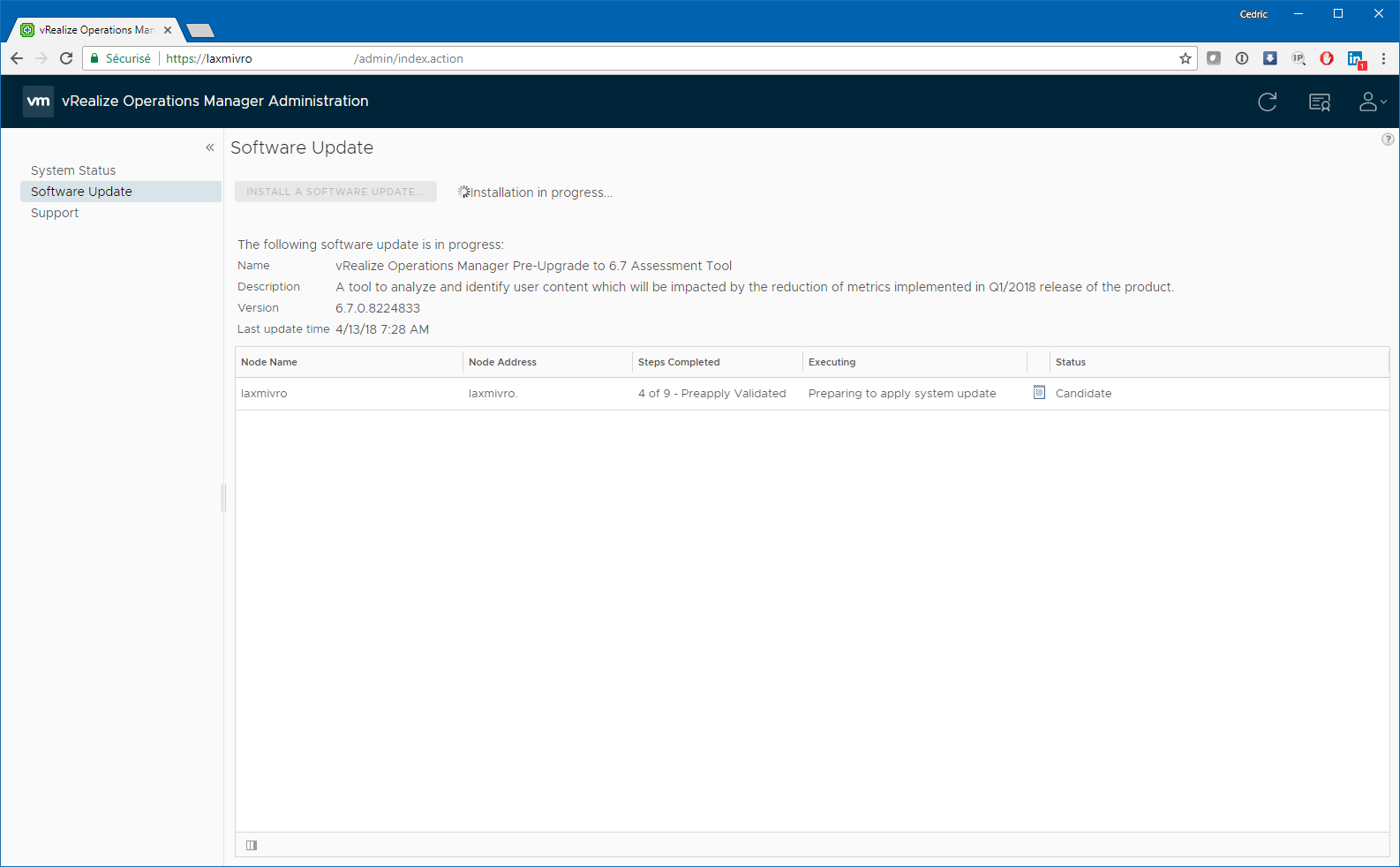Viewport: 1400px width, 867px height.
Task: Click the LinkedIn extension icon
Action: (1355, 58)
